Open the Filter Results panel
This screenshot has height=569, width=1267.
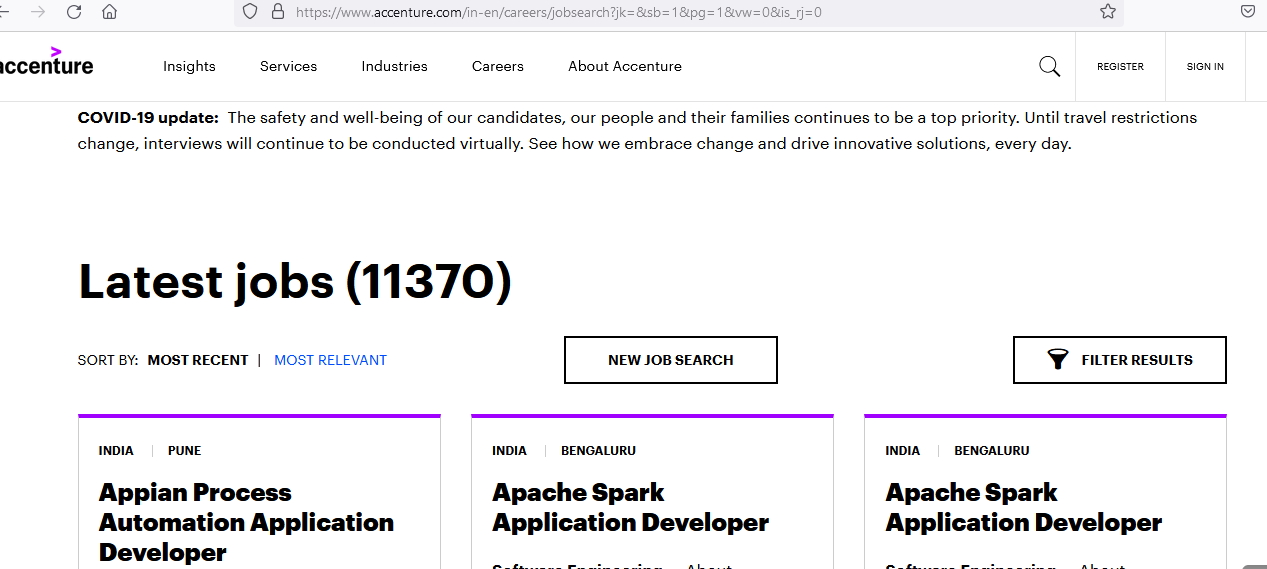[x=1119, y=360]
